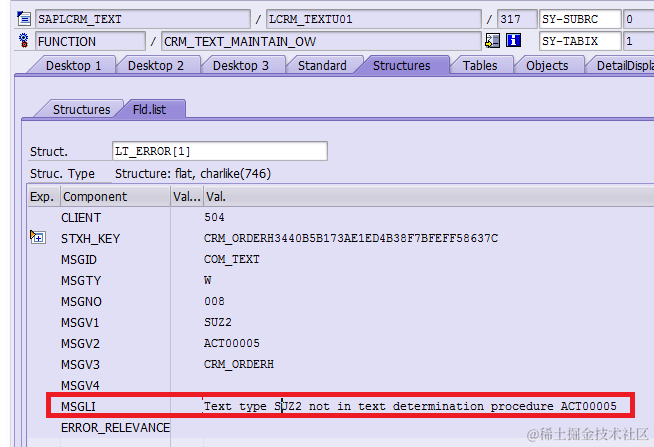Click the FUNCTION event type field
Viewport: 654px width, 447px height.
[x=90, y=41]
